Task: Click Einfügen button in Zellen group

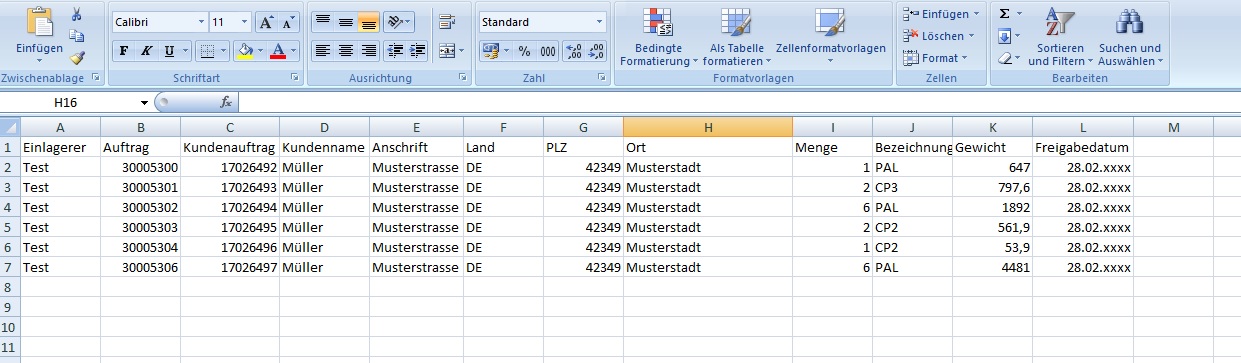Action: 940,14
